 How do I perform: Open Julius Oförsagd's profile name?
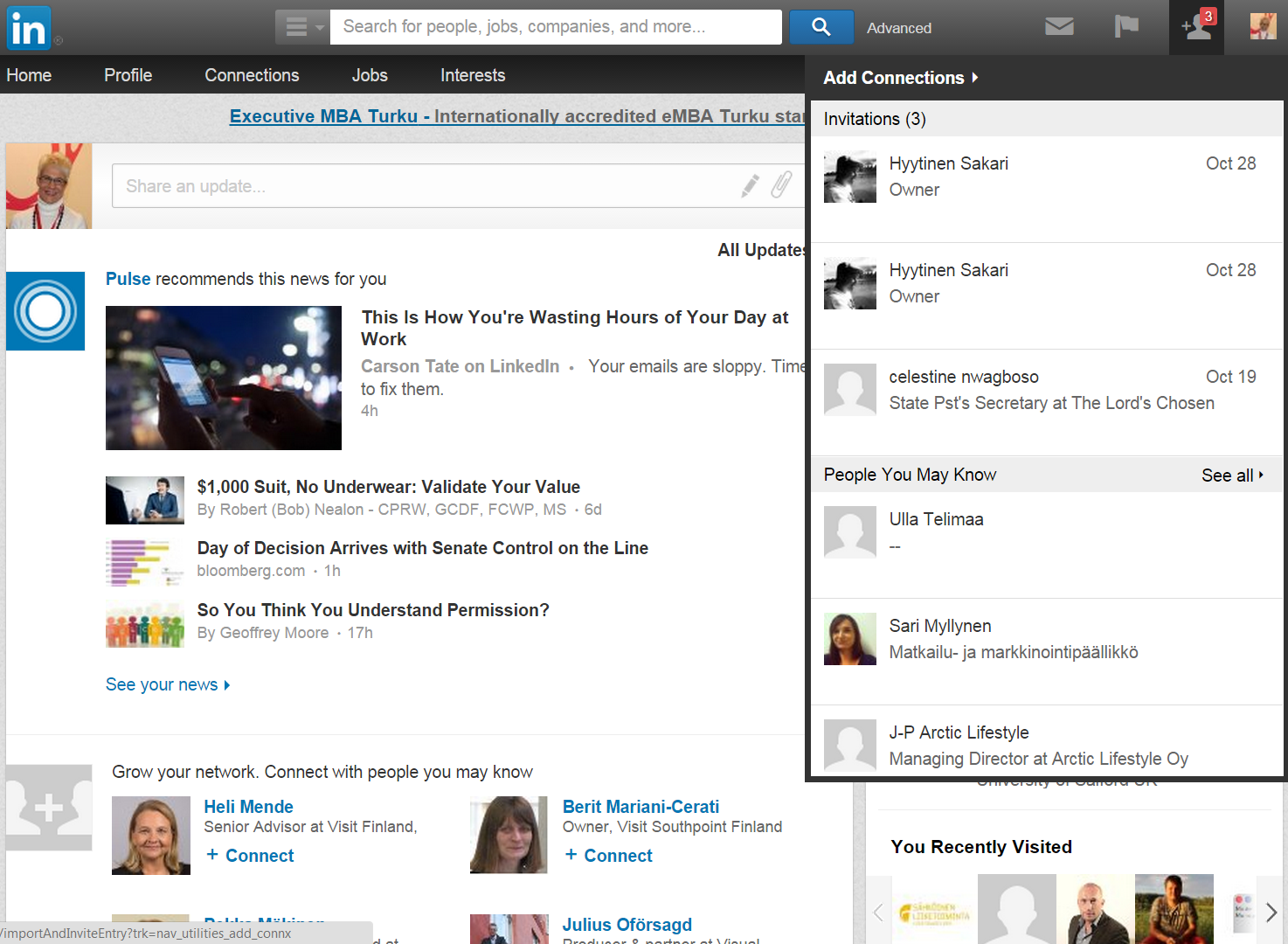pos(627,925)
